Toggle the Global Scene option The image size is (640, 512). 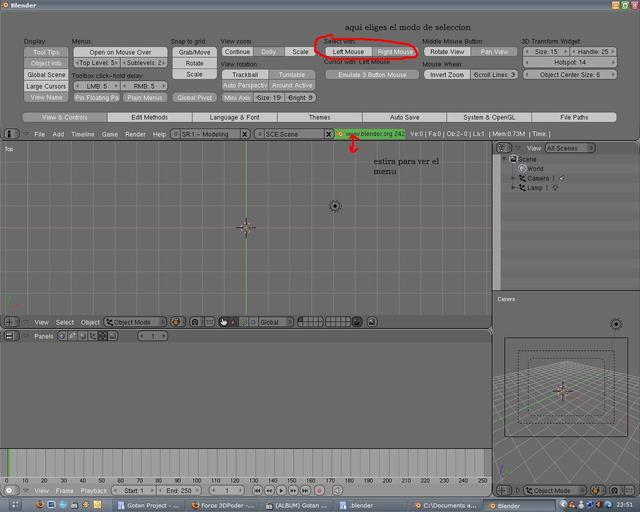[x=46, y=75]
